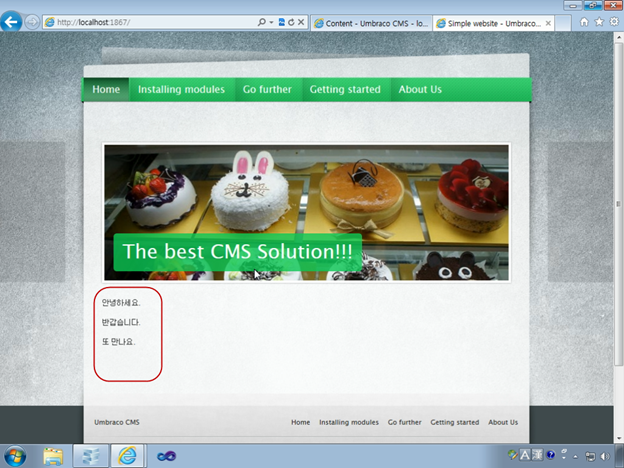Click the text '반갑습니다.'
The width and height of the screenshot is (624, 468).
121,322
